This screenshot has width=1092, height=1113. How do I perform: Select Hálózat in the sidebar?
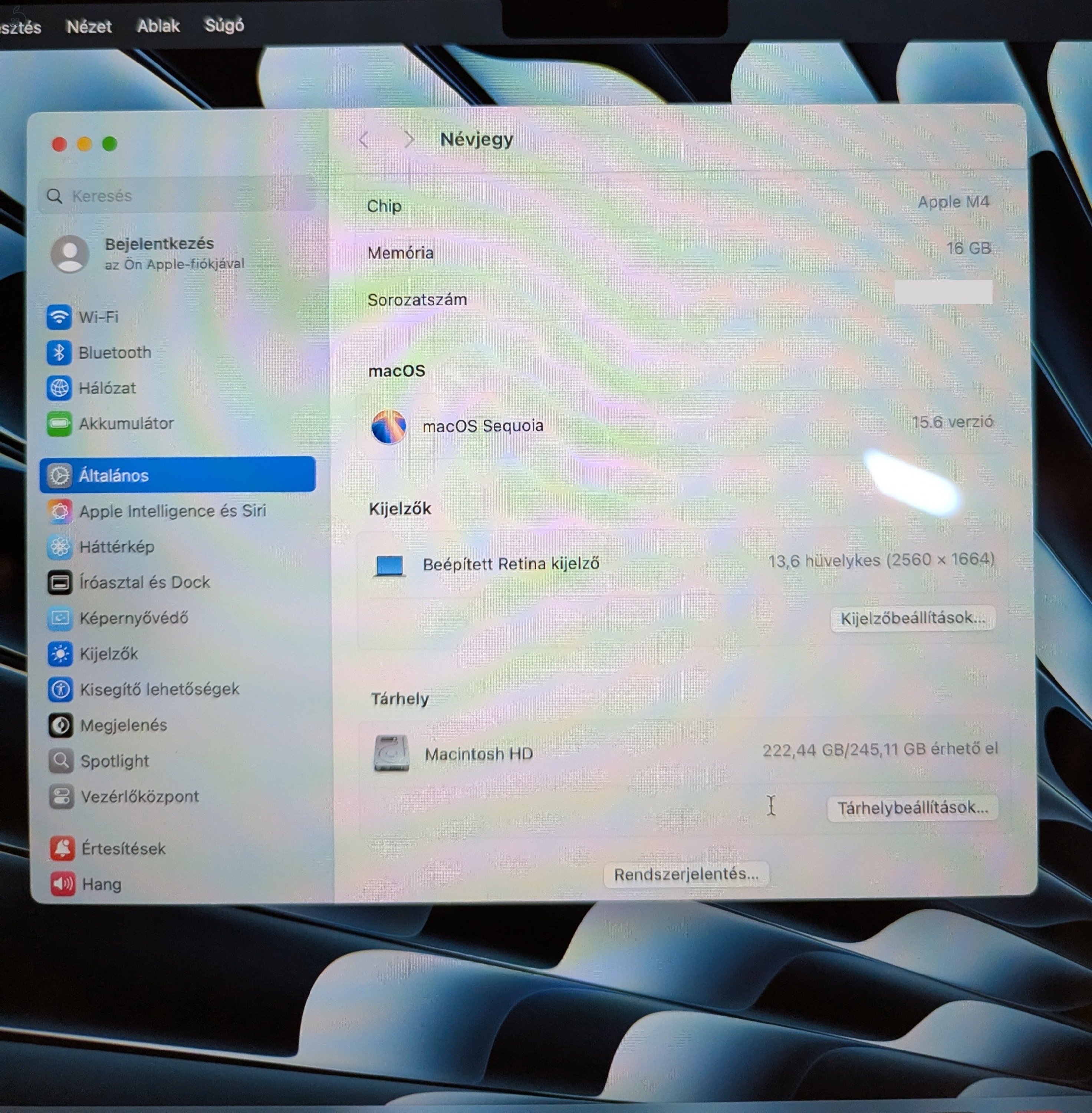click(107, 388)
